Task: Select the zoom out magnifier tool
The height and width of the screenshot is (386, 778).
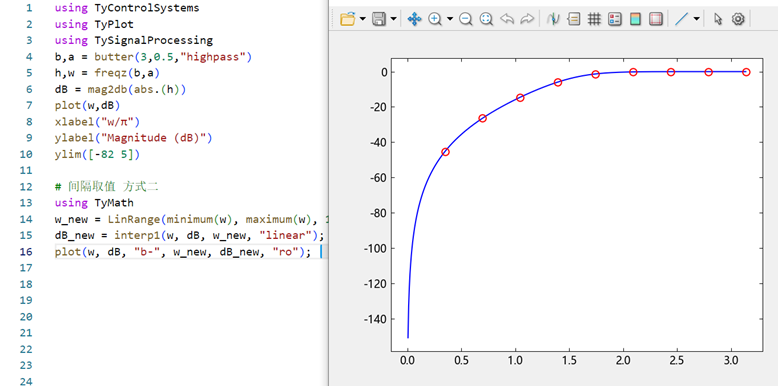Action: (465, 19)
